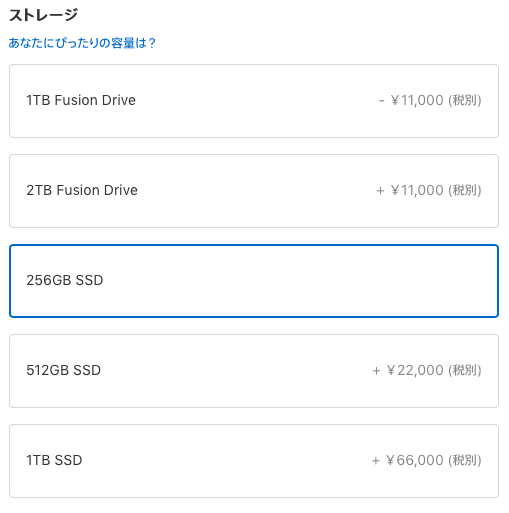Click the + ¥22,000 price for 512GB SSD
This screenshot has height=513, width=509.
408,370
